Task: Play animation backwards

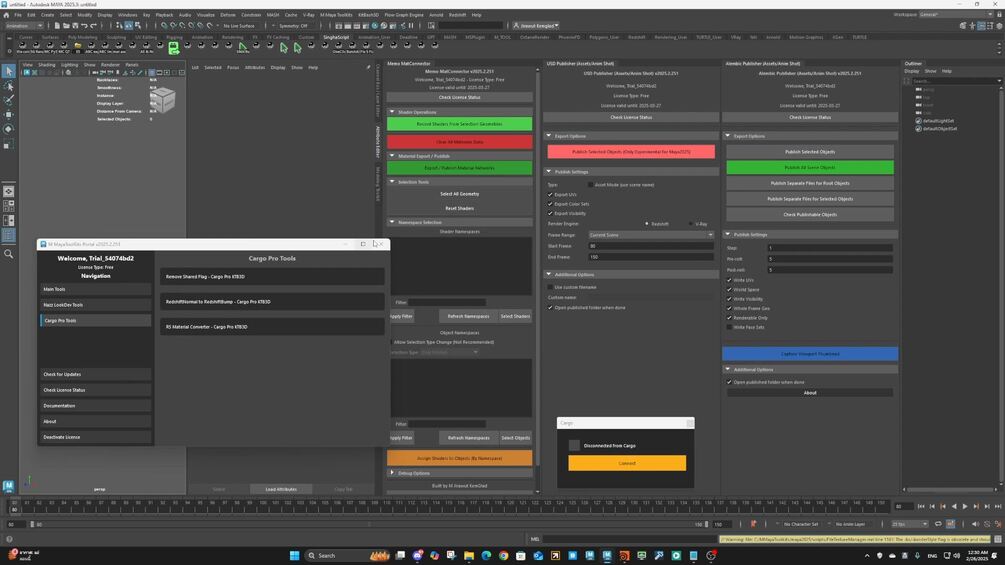Action: 954,506
